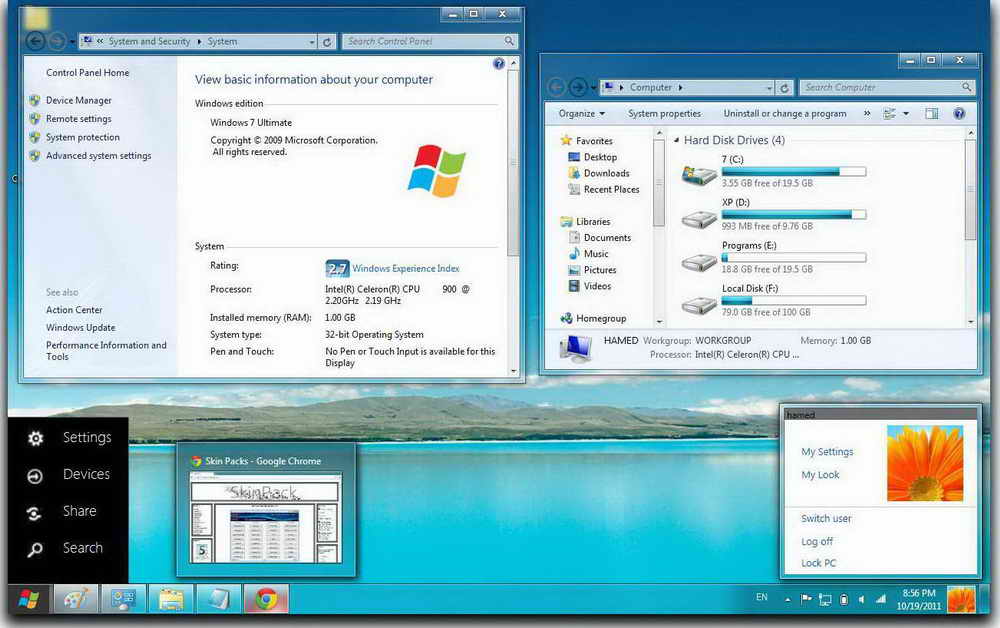1000x628 pixels.
Task: Show hidden tray icons arrow
Action: [788, 600]
